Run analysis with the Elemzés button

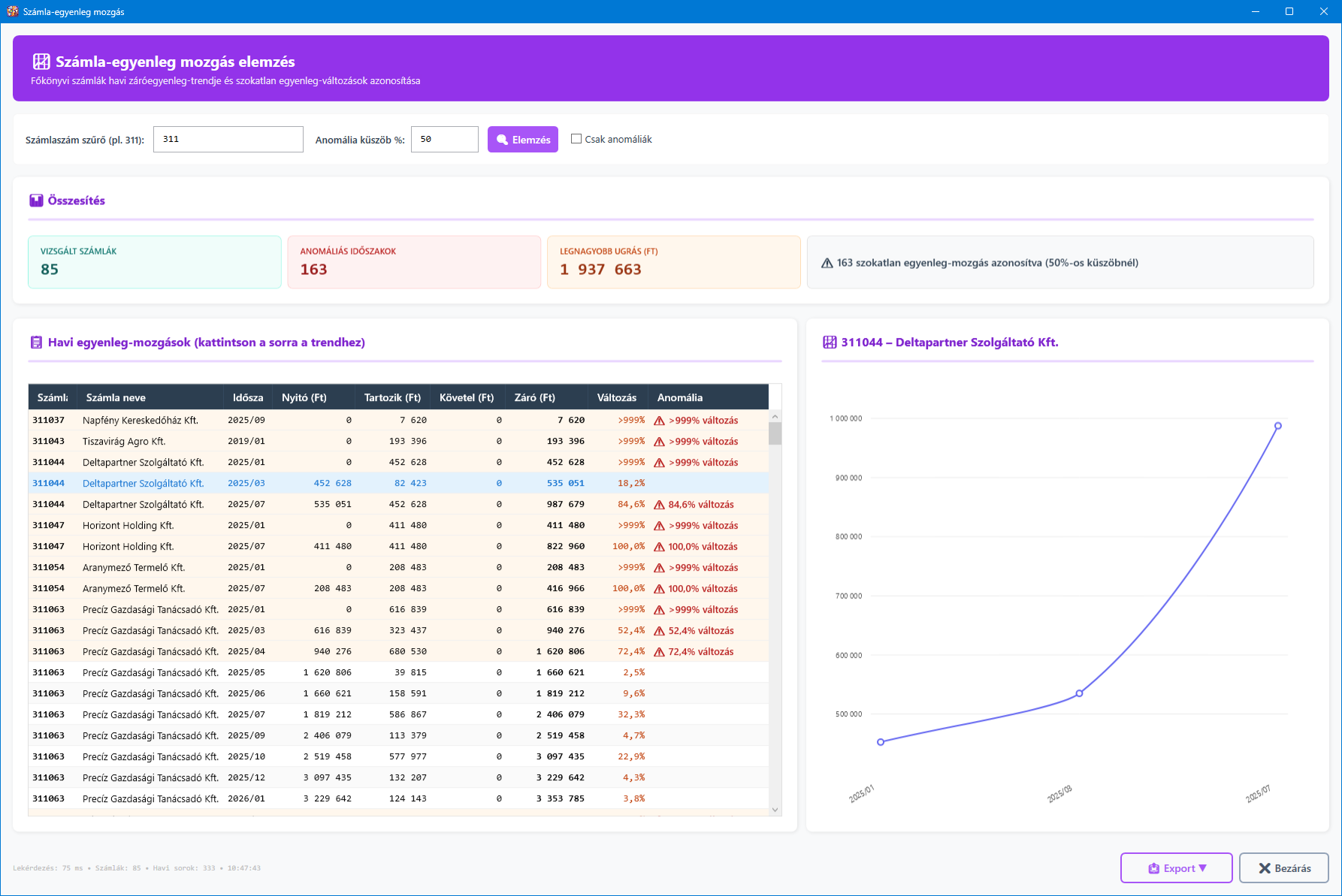[x=522, y=140]
